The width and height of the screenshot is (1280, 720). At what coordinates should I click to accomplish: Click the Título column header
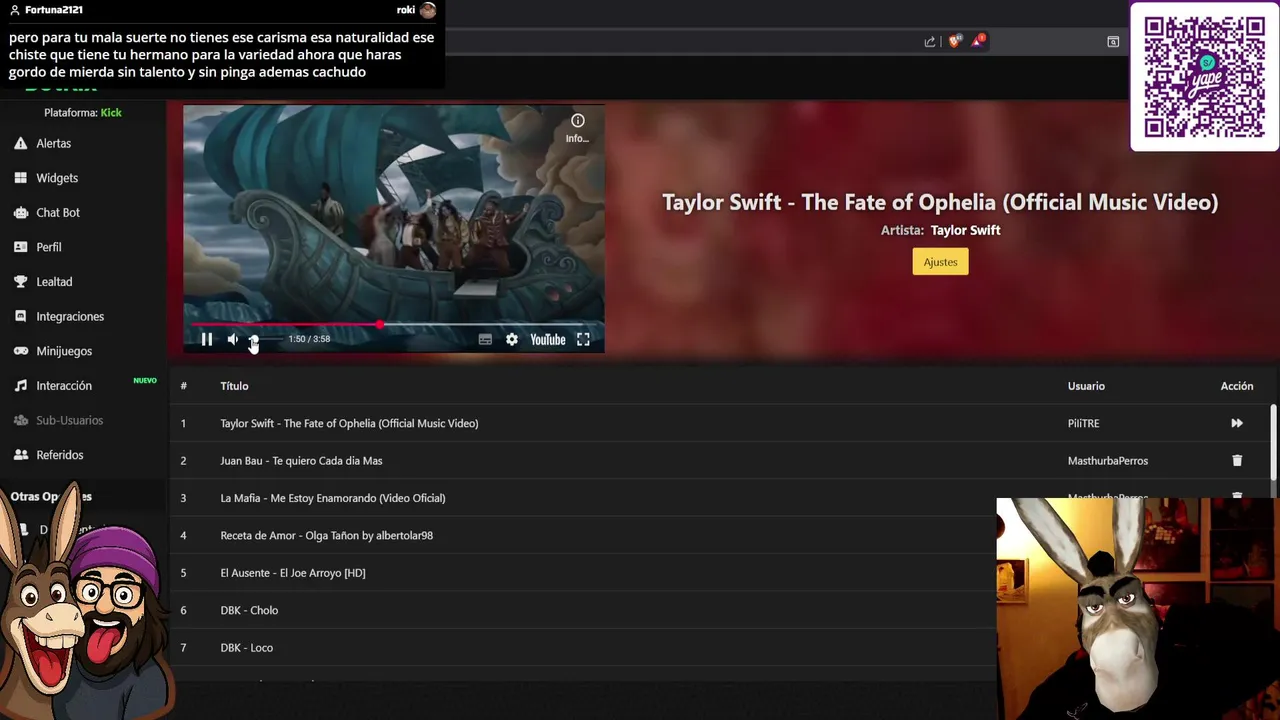234,386
